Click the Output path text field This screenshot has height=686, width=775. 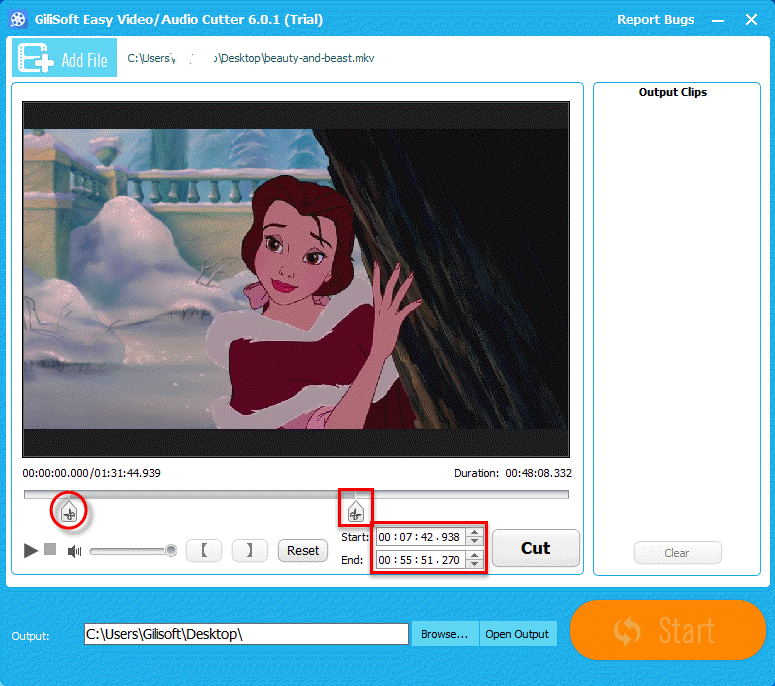(x=246, y=634)
